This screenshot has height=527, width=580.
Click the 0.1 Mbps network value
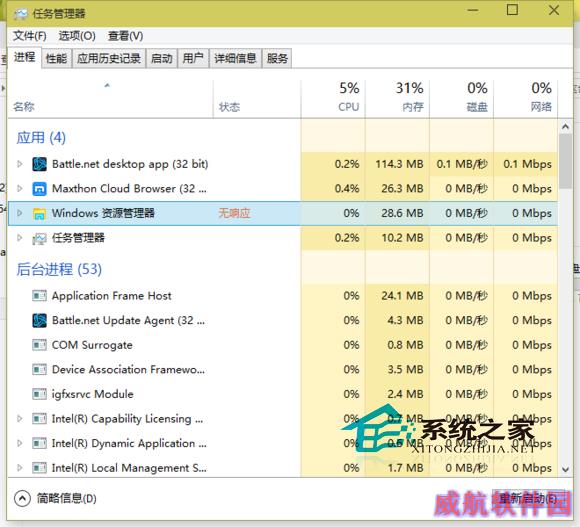point(528,164)
